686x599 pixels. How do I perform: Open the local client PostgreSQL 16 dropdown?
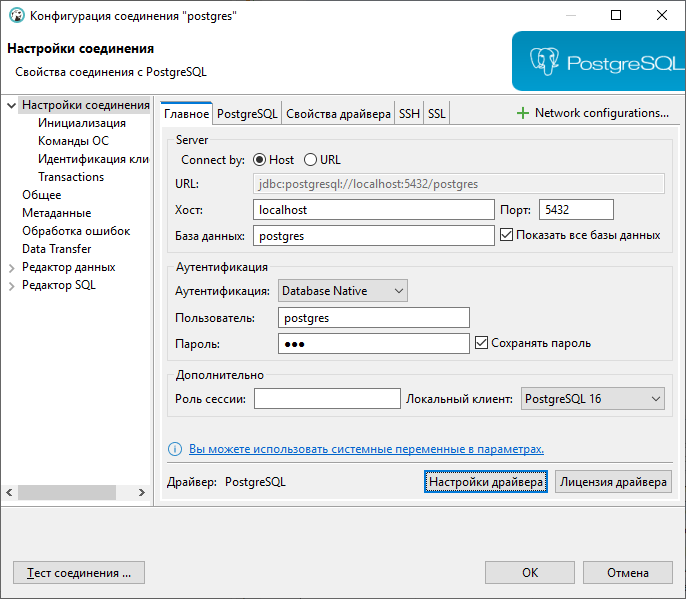pyautogui.click(x=593, y=399)
